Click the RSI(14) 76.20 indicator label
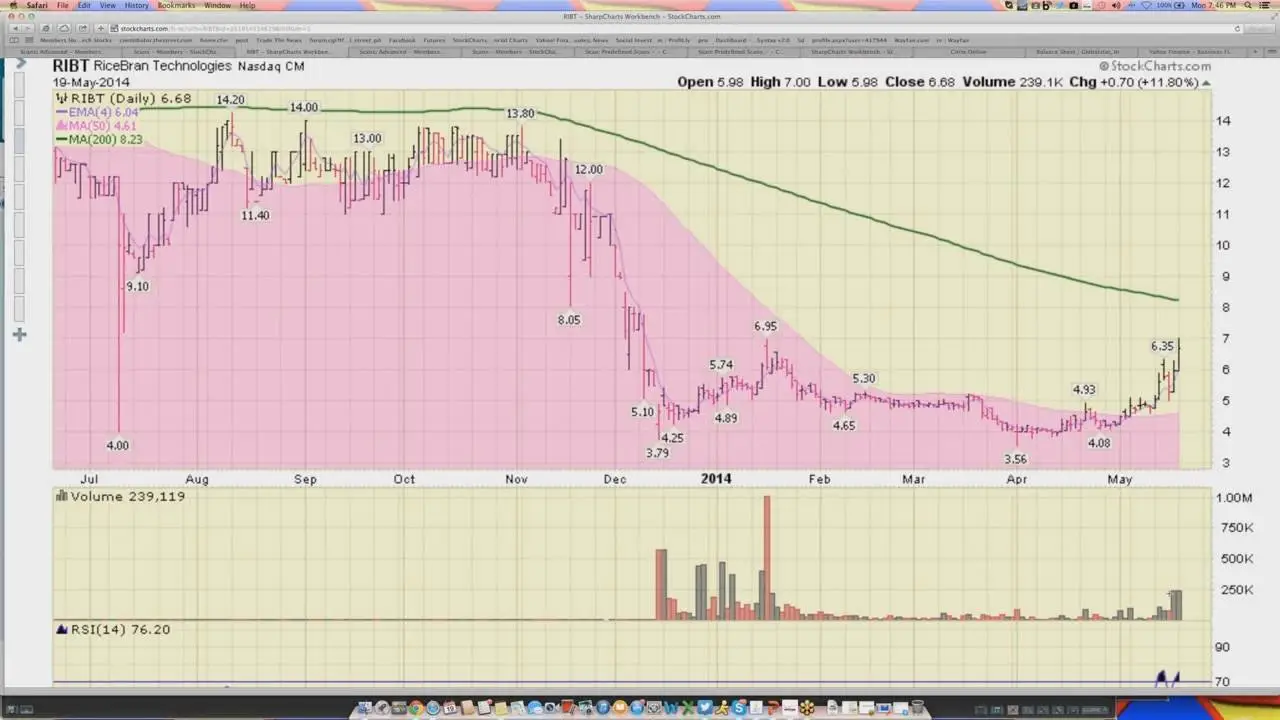 [113, 629]
